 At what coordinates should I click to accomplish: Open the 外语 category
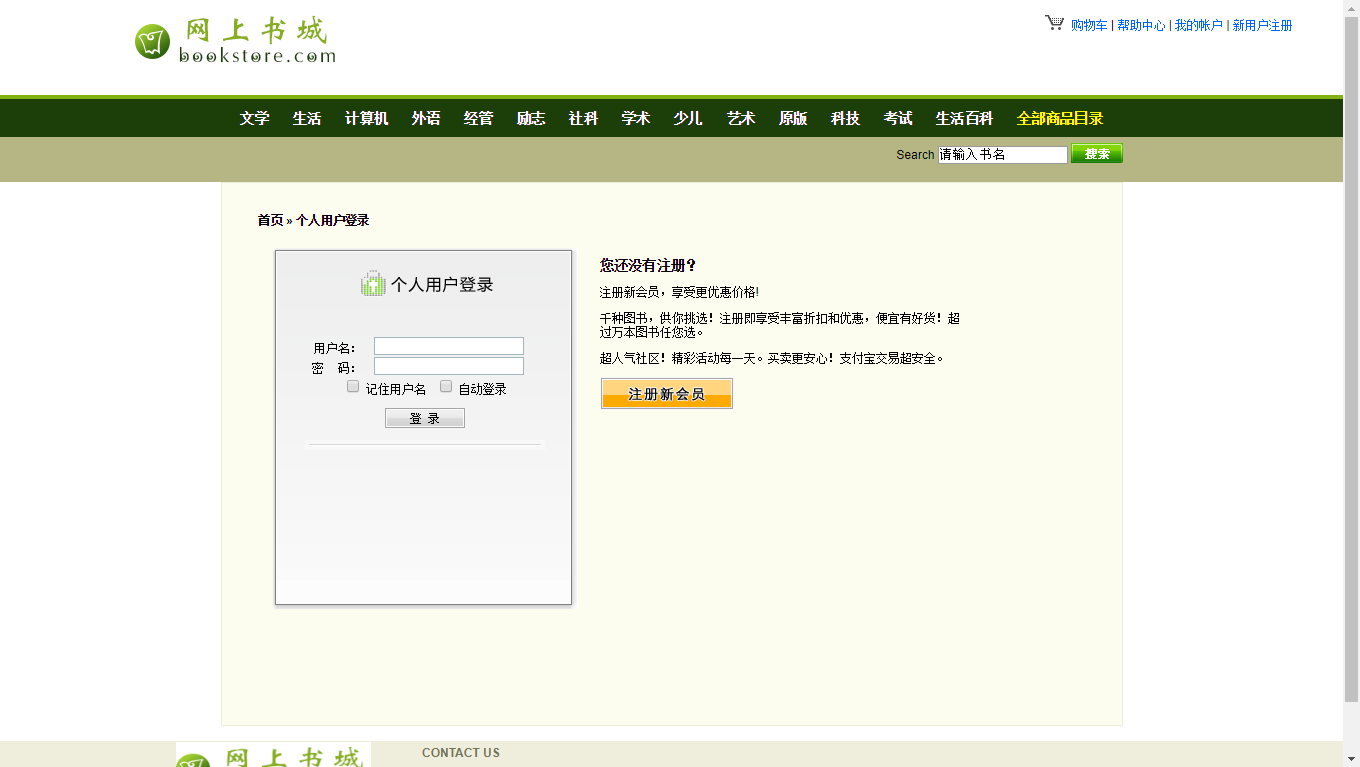pyautogui.click(x=426, y=118)
